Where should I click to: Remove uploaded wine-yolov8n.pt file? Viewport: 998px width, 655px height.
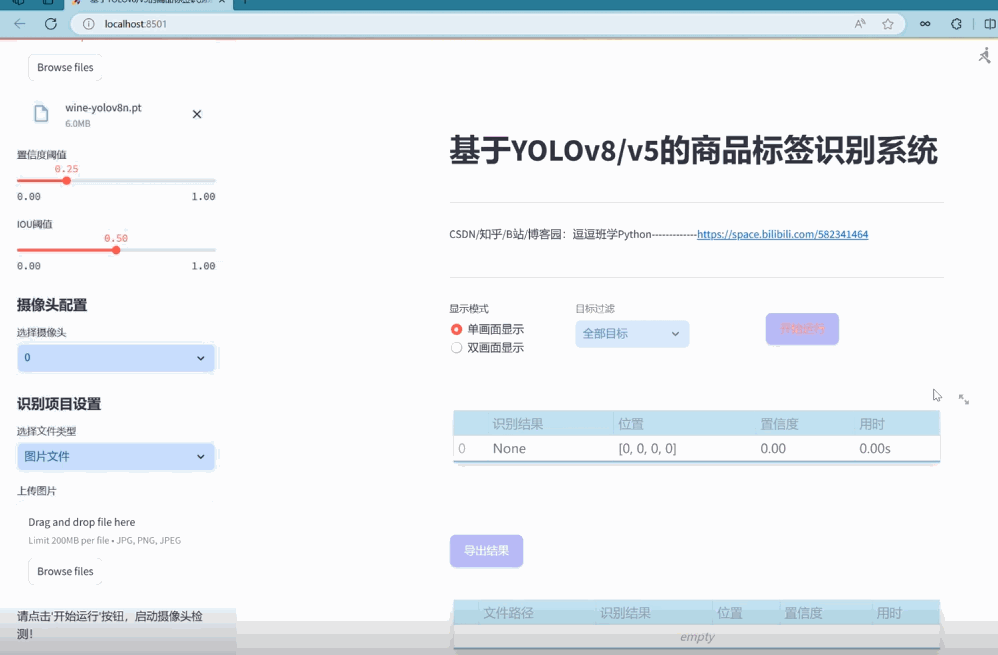(x=197, y=114)
